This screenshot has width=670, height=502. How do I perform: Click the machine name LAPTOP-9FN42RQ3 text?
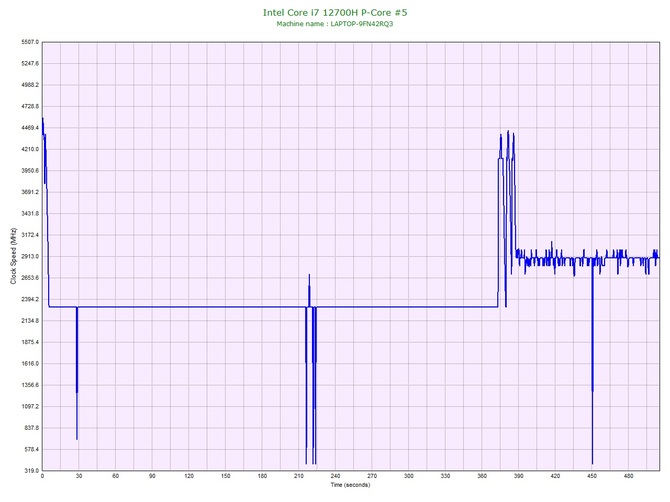[361, 24]
